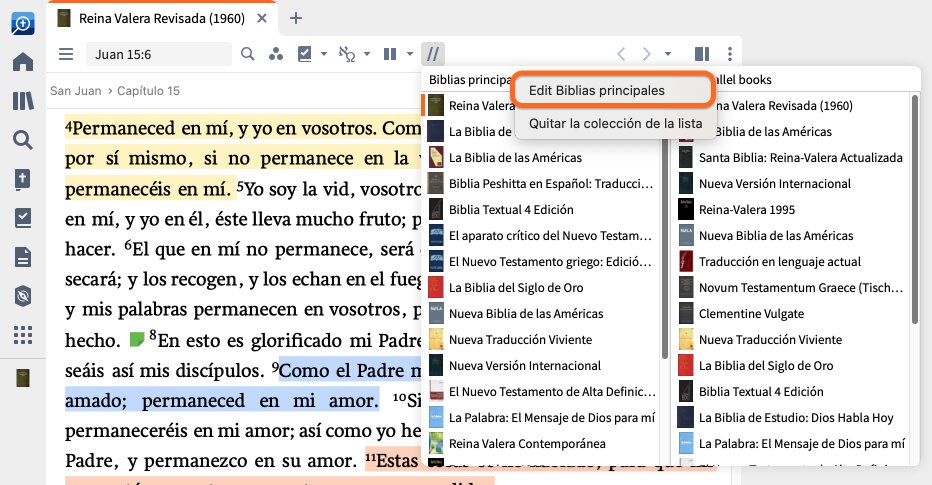932x485 pixels.
Task: Add a new tab with plus
Action: (295, 18)
